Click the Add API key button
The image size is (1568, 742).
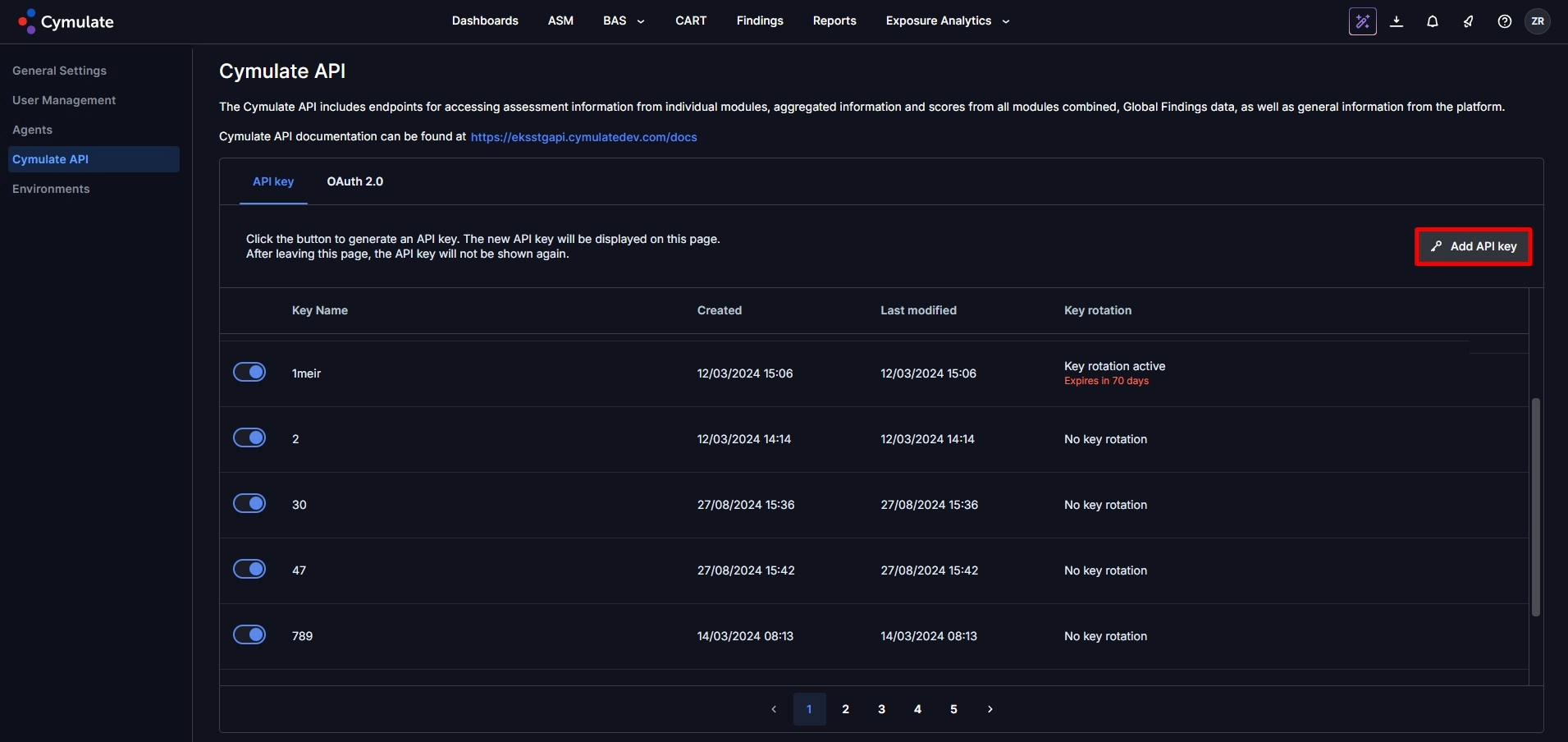point(1474,246)
